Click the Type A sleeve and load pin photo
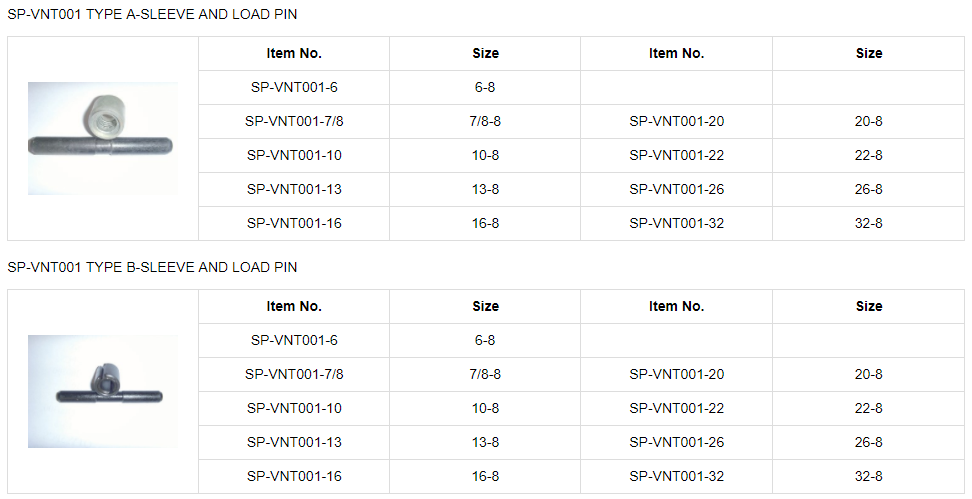The width and height of the screenshot is (972, 499). coord(103,138)
